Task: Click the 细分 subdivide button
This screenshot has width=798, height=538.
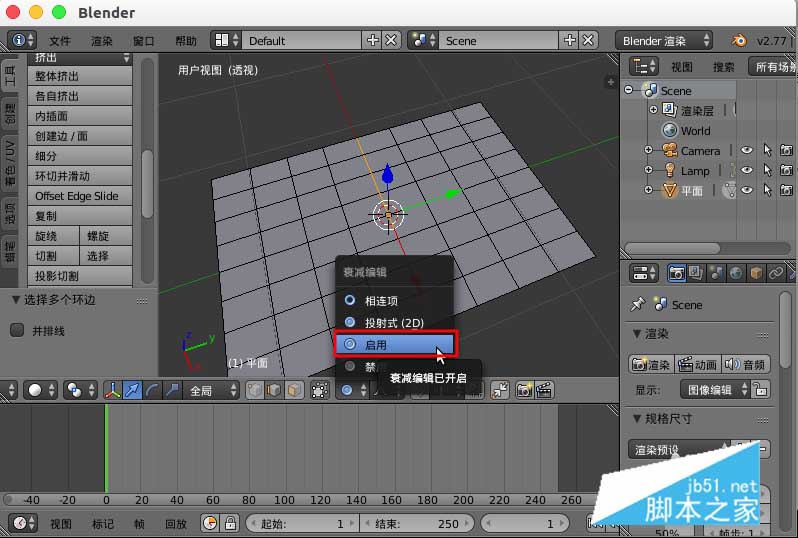Action: click(x=80, y=156)
